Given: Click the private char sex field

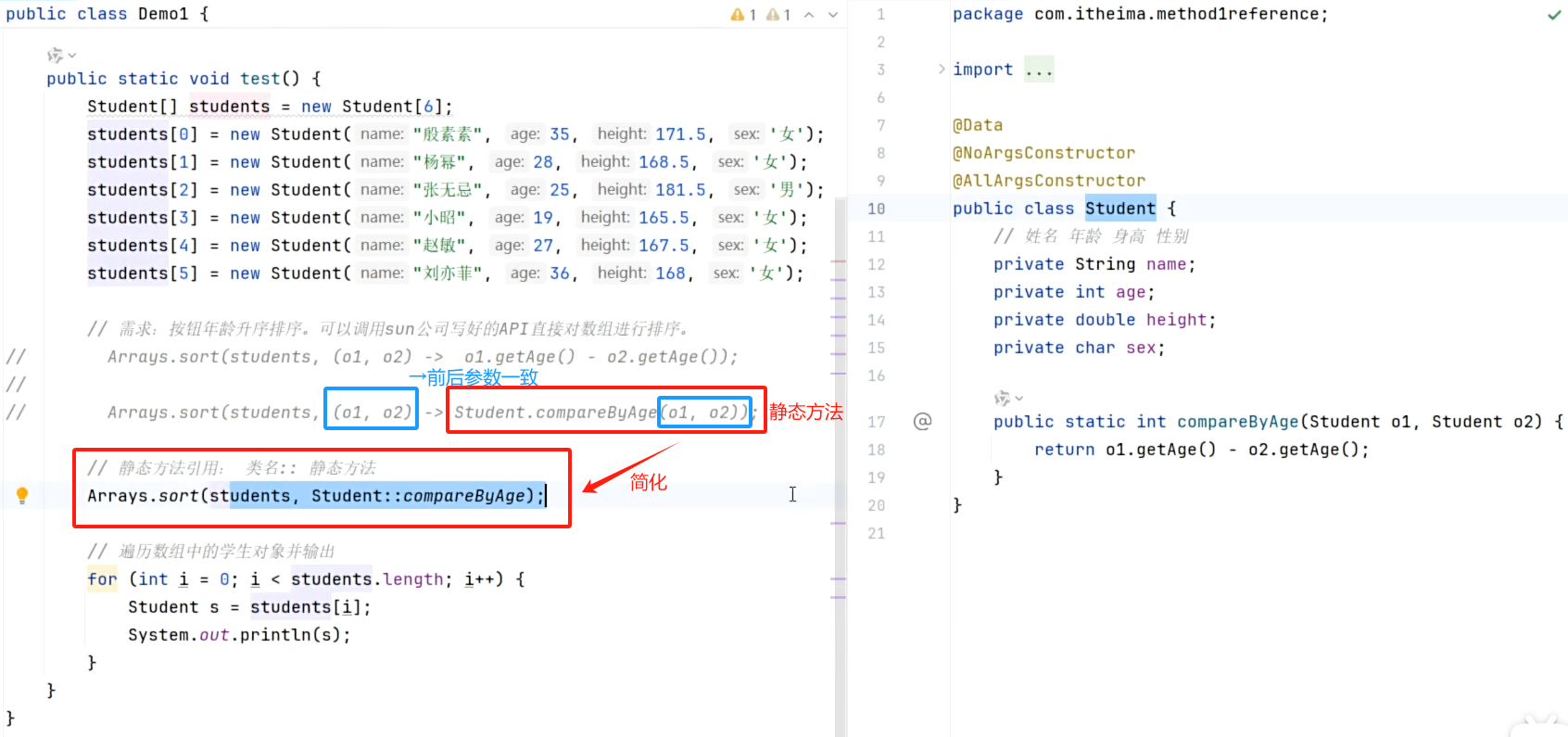Looking at the screenshot, I should tap(1079, 348).
